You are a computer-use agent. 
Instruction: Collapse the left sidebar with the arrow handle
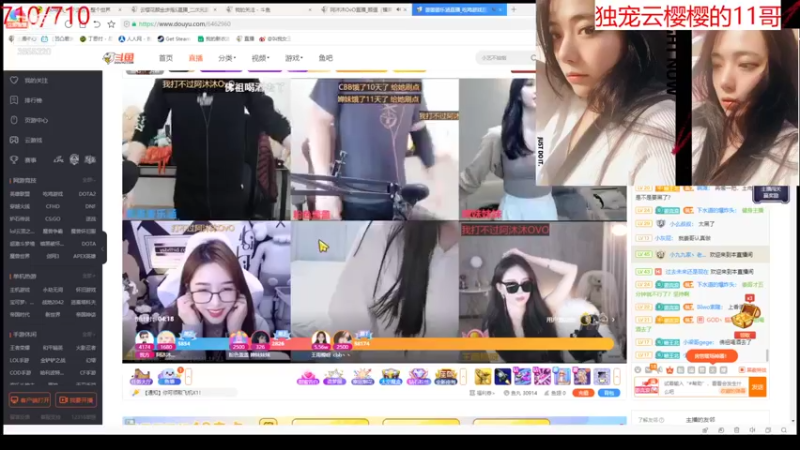[104, 248]
